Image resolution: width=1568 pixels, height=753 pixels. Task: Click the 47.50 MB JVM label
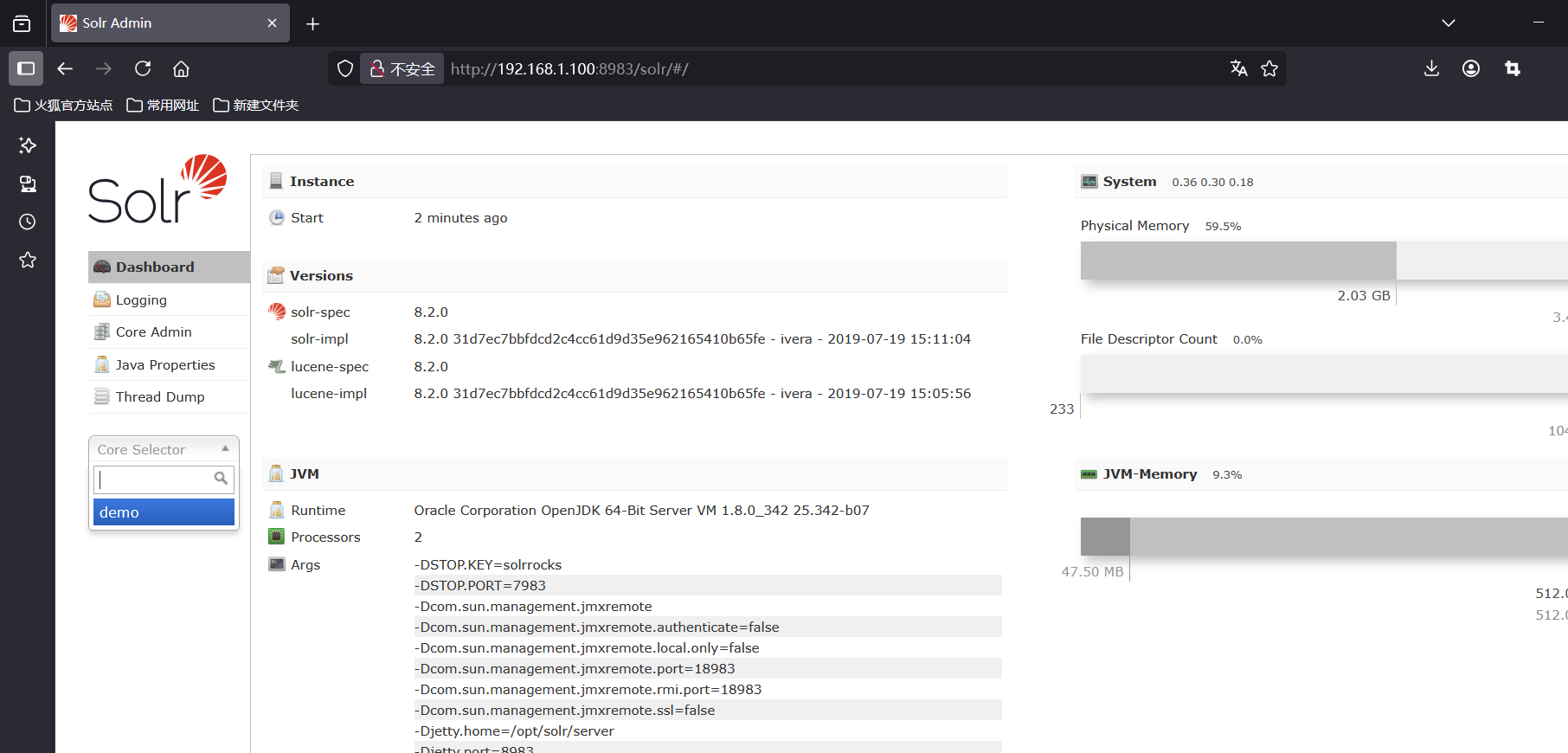pyautogui.click(x=1092, y=571)
